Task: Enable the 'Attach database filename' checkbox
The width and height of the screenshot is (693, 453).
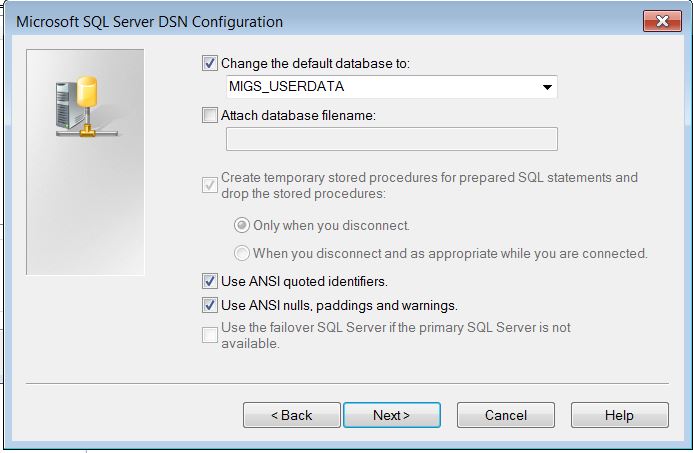Action: click(210, 115)
